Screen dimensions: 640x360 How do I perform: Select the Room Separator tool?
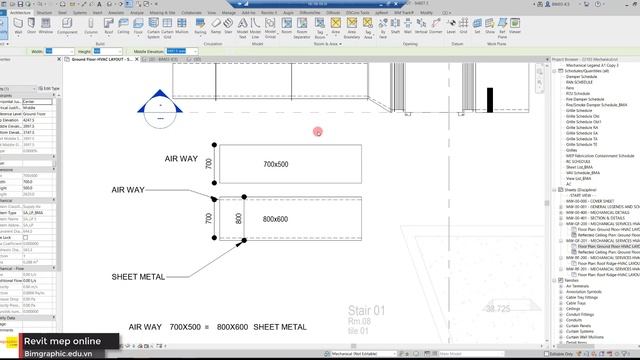point(302,28)
